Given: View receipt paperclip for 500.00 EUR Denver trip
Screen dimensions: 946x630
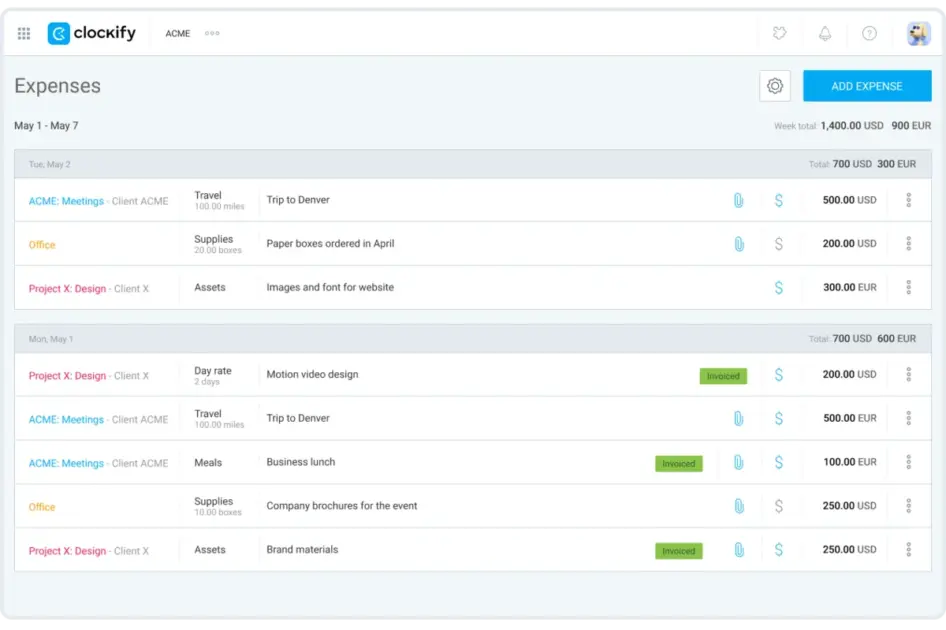Looking at the screenshot, I should pyautogui.click(x=738, y=418).
